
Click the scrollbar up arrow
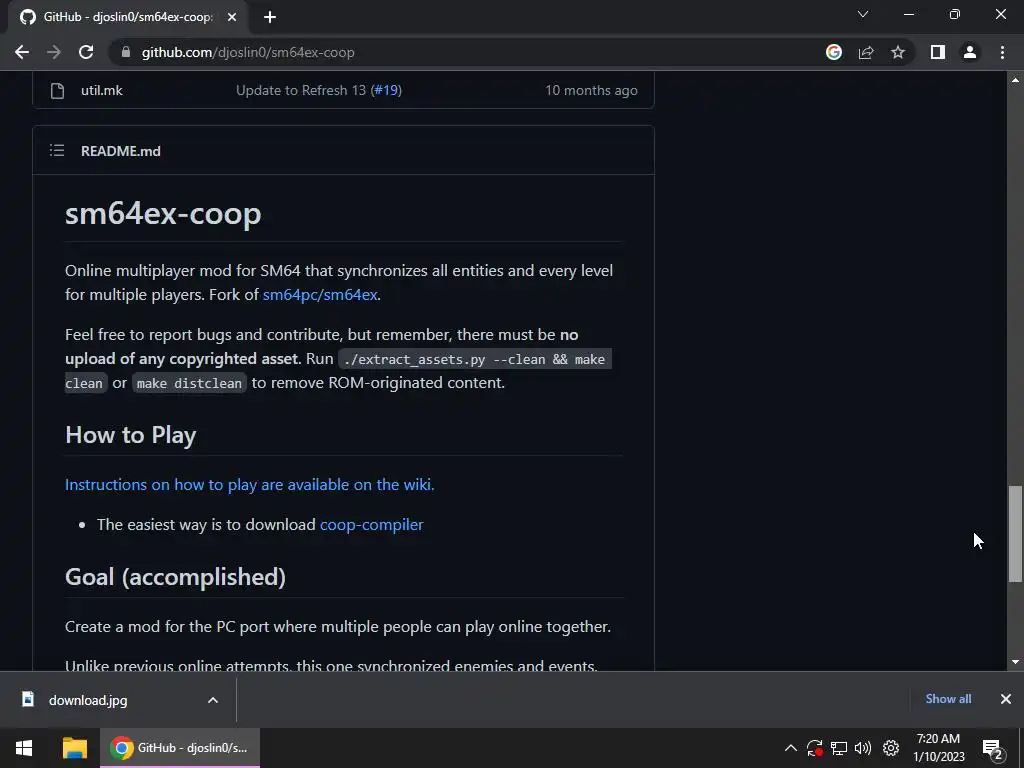coord(1015,80)
